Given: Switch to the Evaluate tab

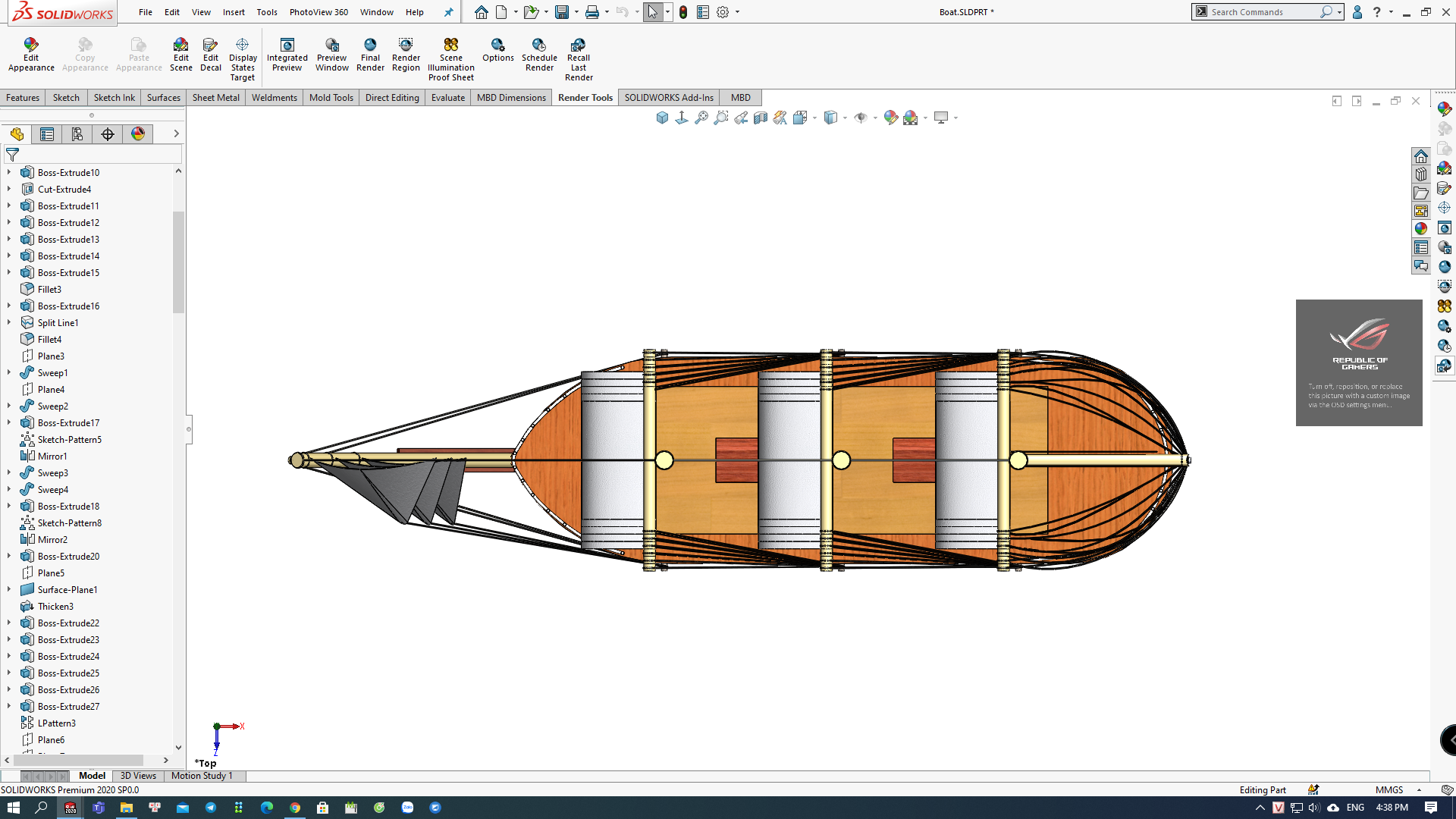Looking at the screenshot, I should (447, 98).
